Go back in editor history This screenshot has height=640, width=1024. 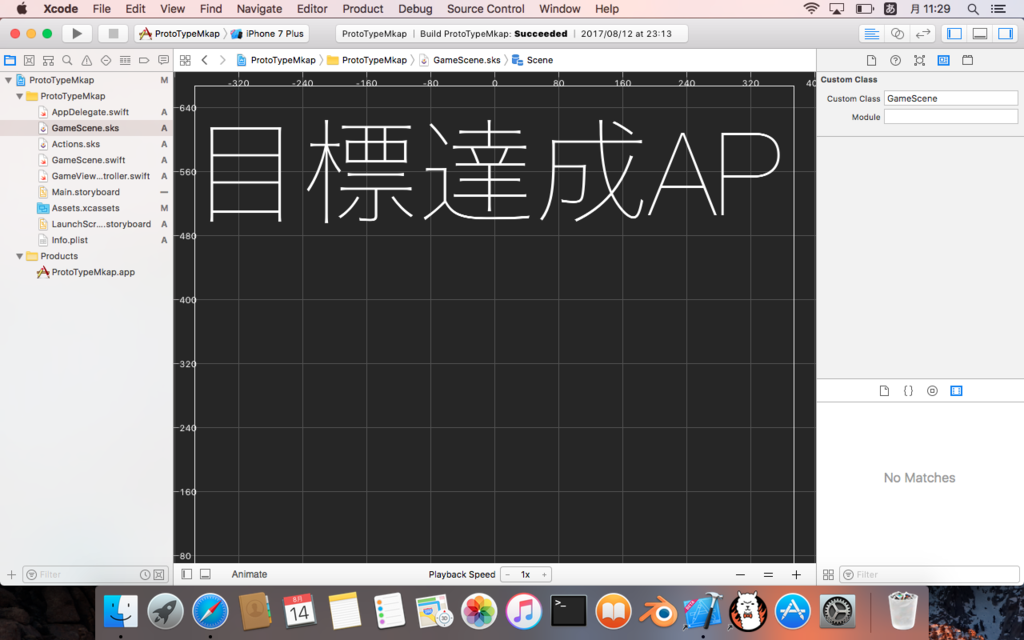pos(204,60)
